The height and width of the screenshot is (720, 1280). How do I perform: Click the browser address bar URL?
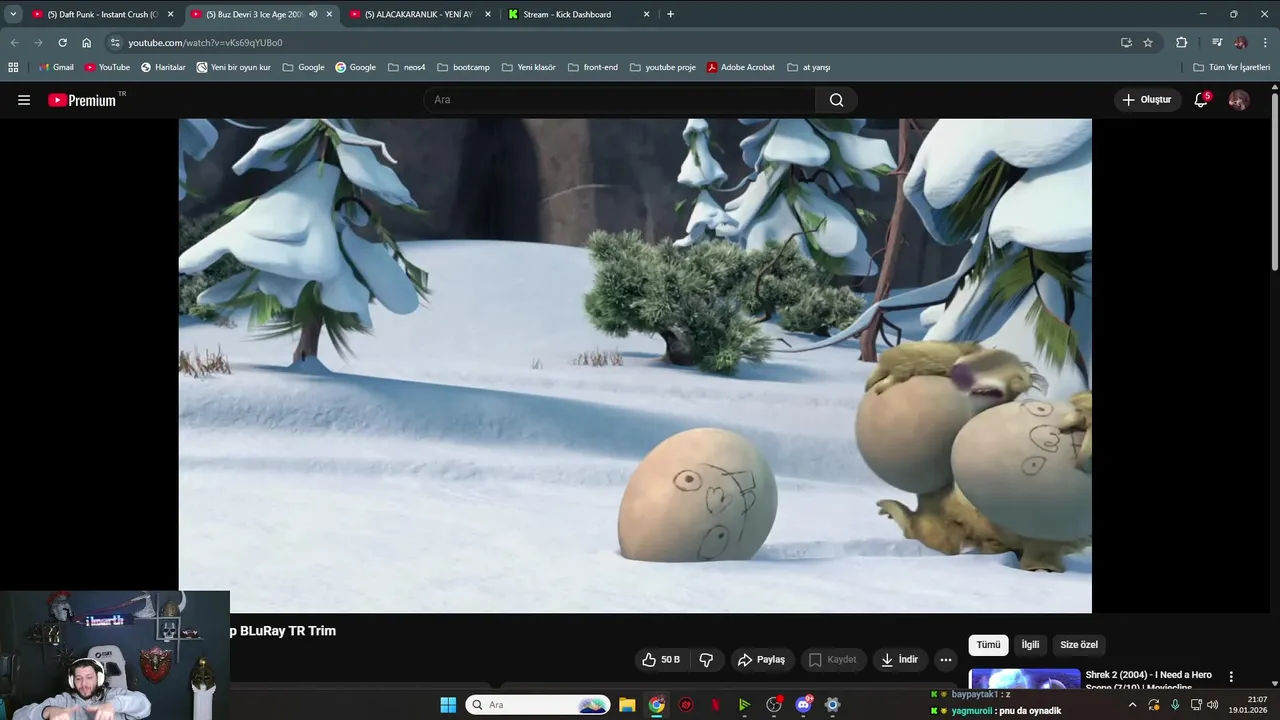[205, 43]
